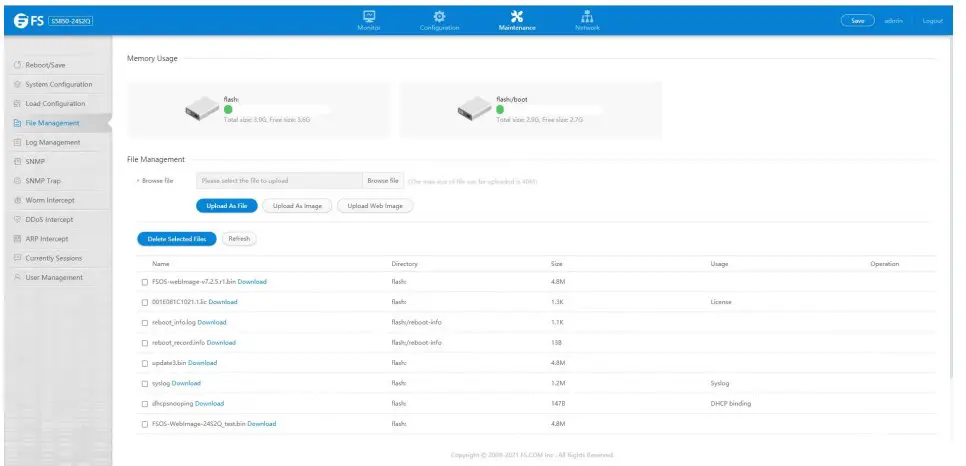Select the Maintenance tools icon
Screen dimensions: 966x466
tap(517, 16)
